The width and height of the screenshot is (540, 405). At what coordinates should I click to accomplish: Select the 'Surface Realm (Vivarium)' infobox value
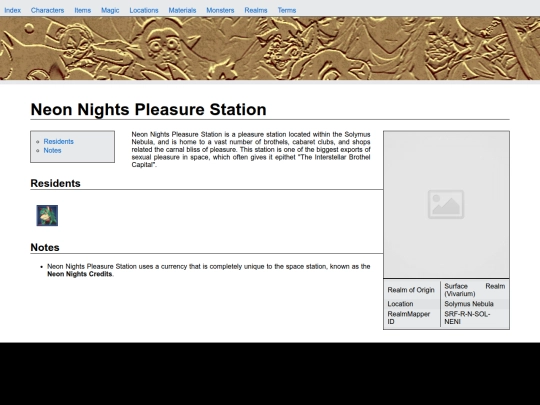475,290
